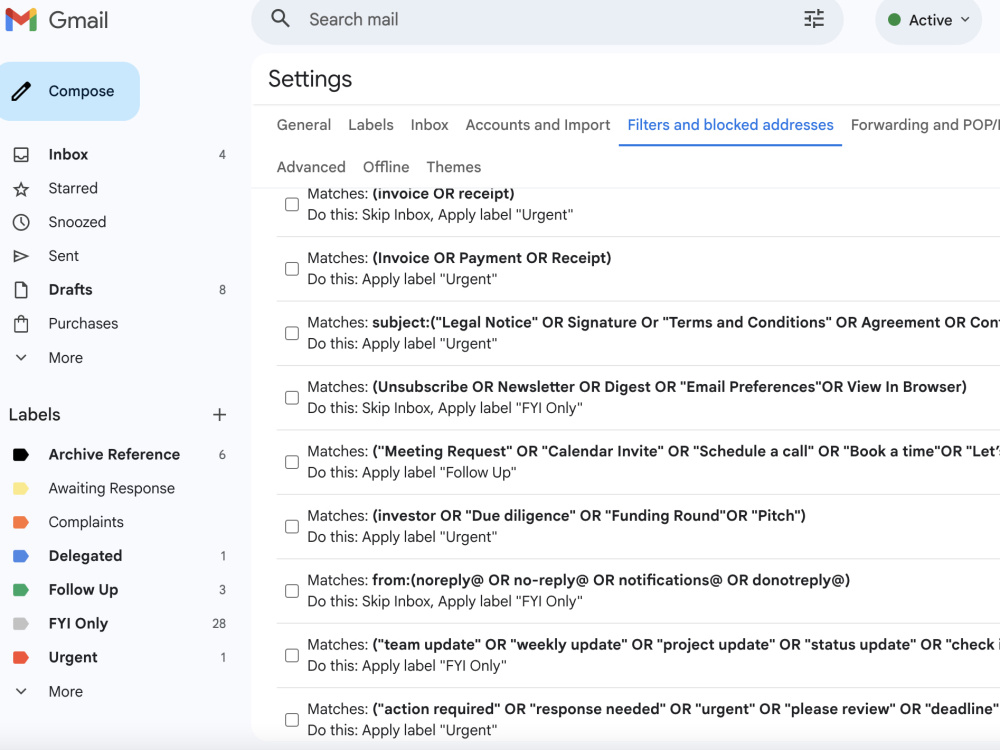This screenshot has width=1000, height=750.
Task: Open the Labels settings tab
Action: [x=371, y=125]
